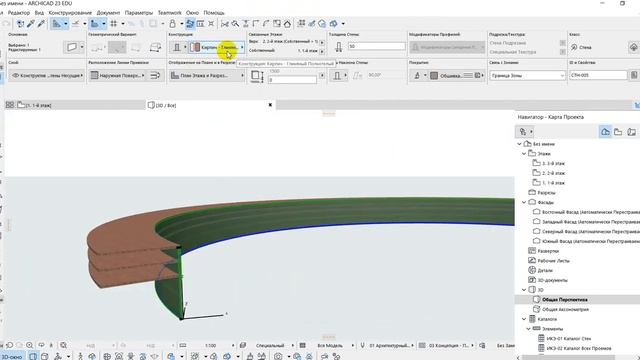Viewport: 640px width, 360px height.
Task: Click the СТН-005 ID input field
Action: pyautogui.click(x=598, y=75)
